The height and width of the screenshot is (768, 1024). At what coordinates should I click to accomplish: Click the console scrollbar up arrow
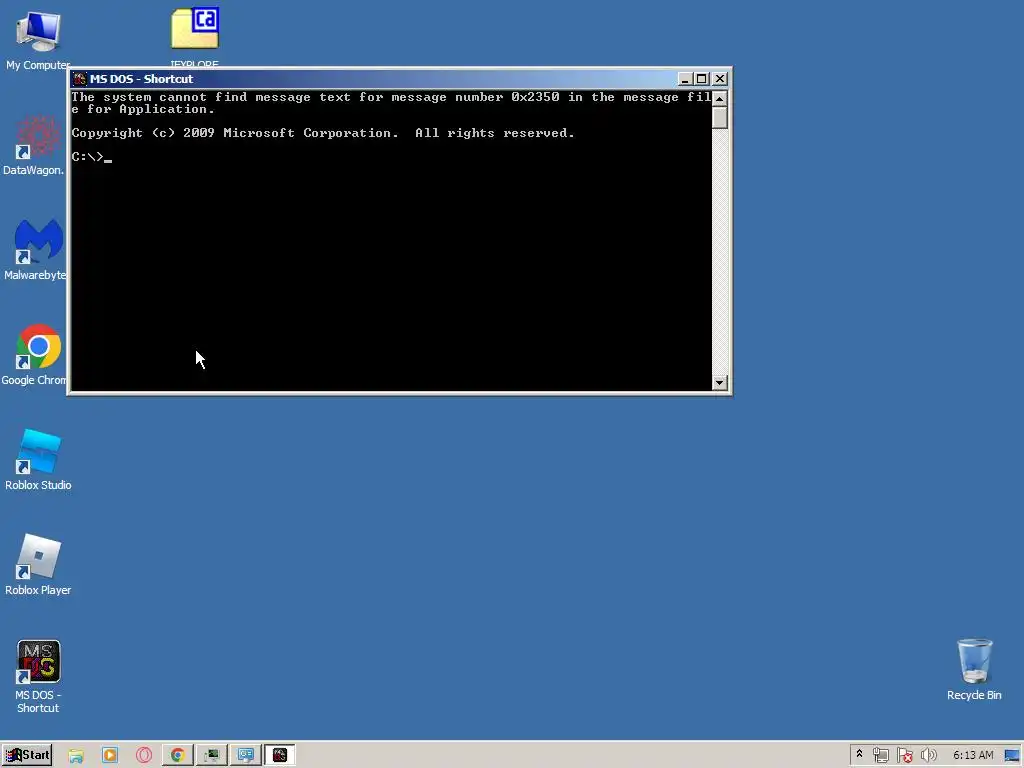720,99
